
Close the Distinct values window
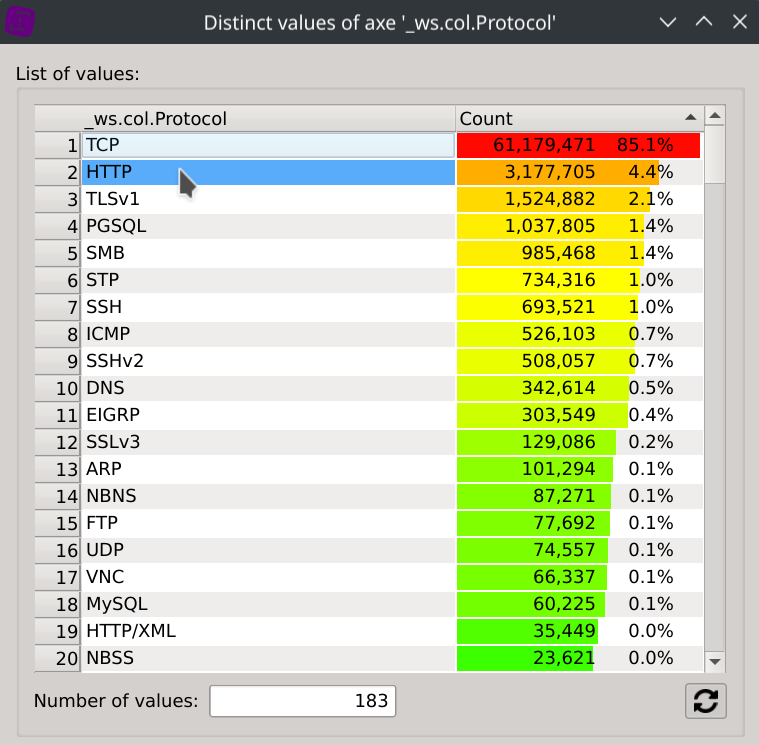(x=738, y=21)
